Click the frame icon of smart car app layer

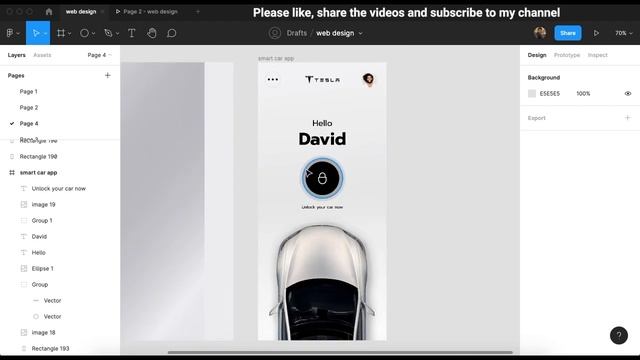[x=12, y=173]
